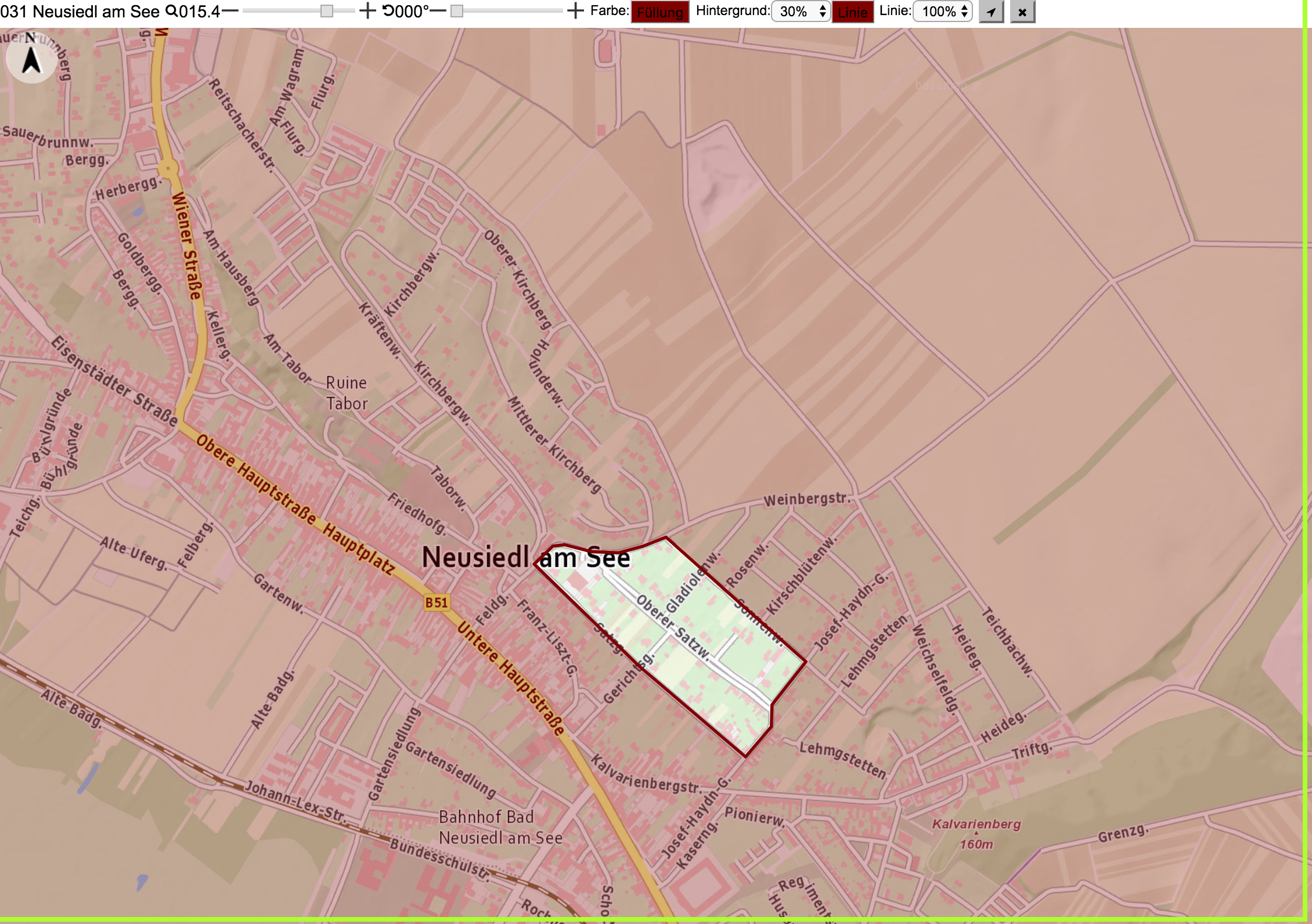Viewport: 1312px width, 924px height.
Task: Click the X close toolbar button
Action: click(x=1022, y=12)
